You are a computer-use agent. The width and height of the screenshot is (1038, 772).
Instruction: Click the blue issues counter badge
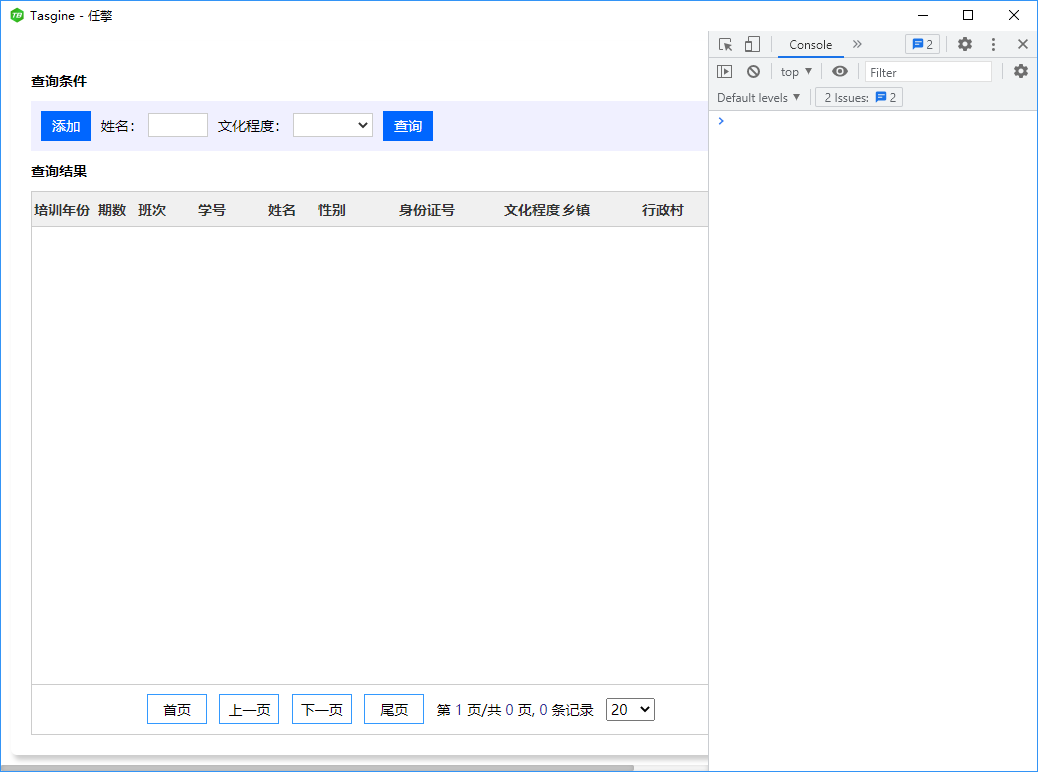point(921,44)
